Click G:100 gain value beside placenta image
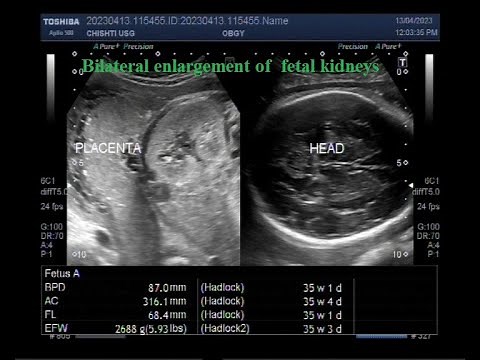This screenshot has width=480, height=360. tap(52, 227)
